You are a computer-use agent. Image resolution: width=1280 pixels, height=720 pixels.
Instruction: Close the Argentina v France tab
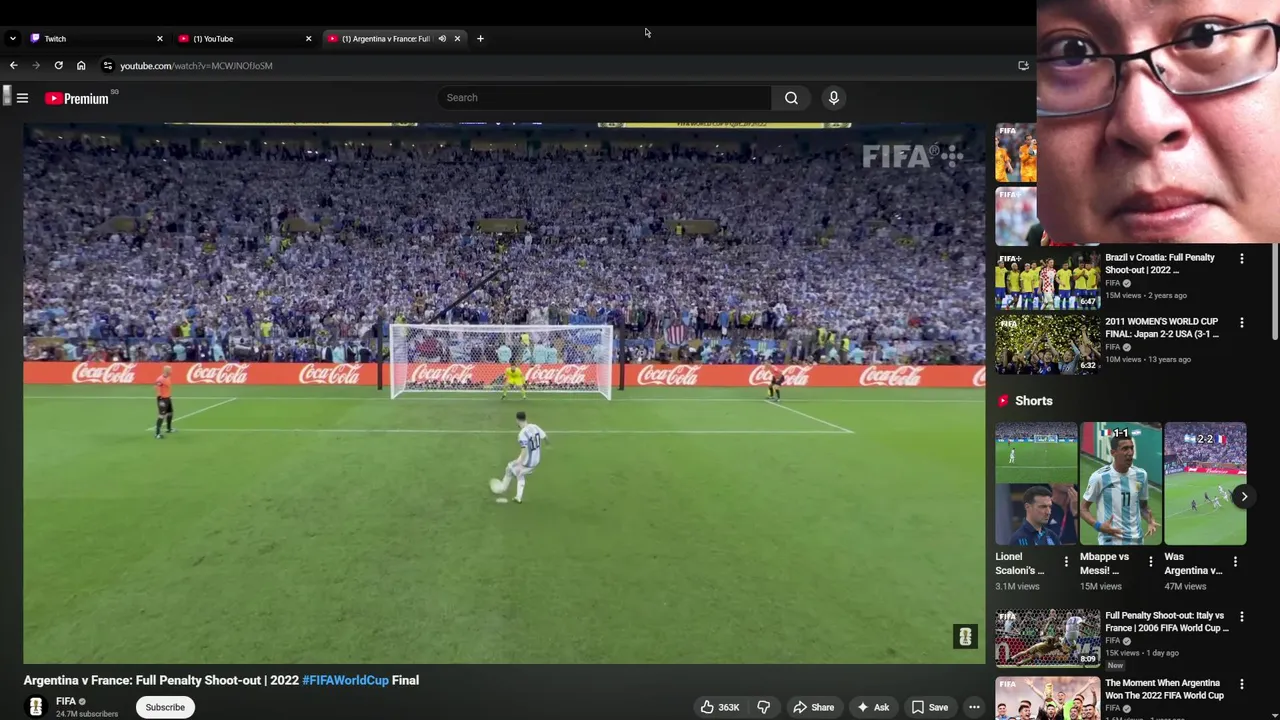point(457,38)
